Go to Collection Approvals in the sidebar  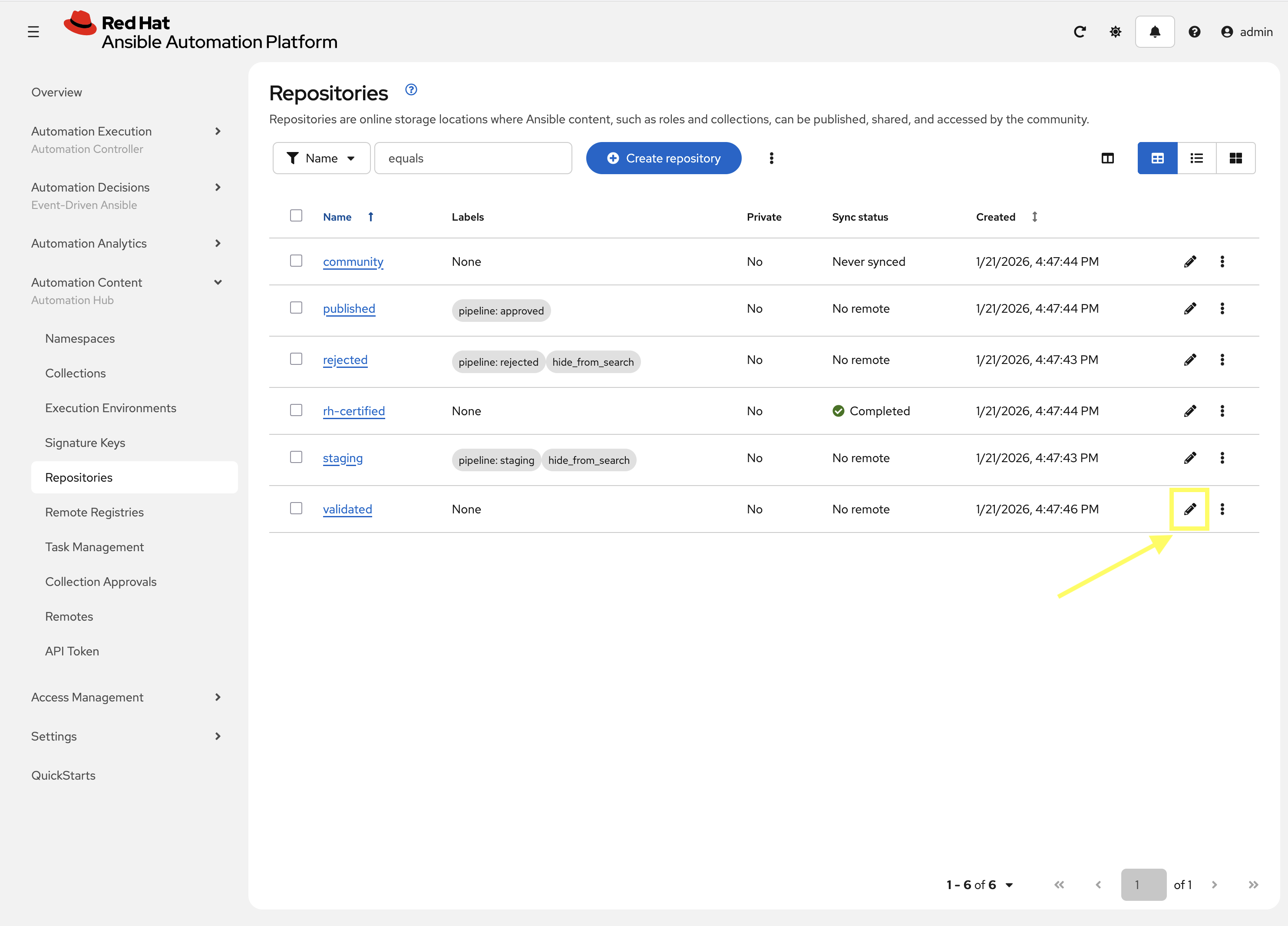100,581
